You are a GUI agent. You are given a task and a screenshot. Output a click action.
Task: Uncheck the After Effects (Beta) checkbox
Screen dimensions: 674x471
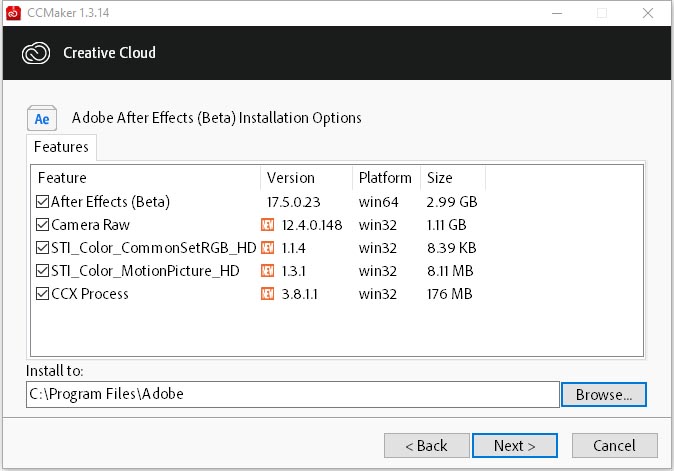(42, 202)
